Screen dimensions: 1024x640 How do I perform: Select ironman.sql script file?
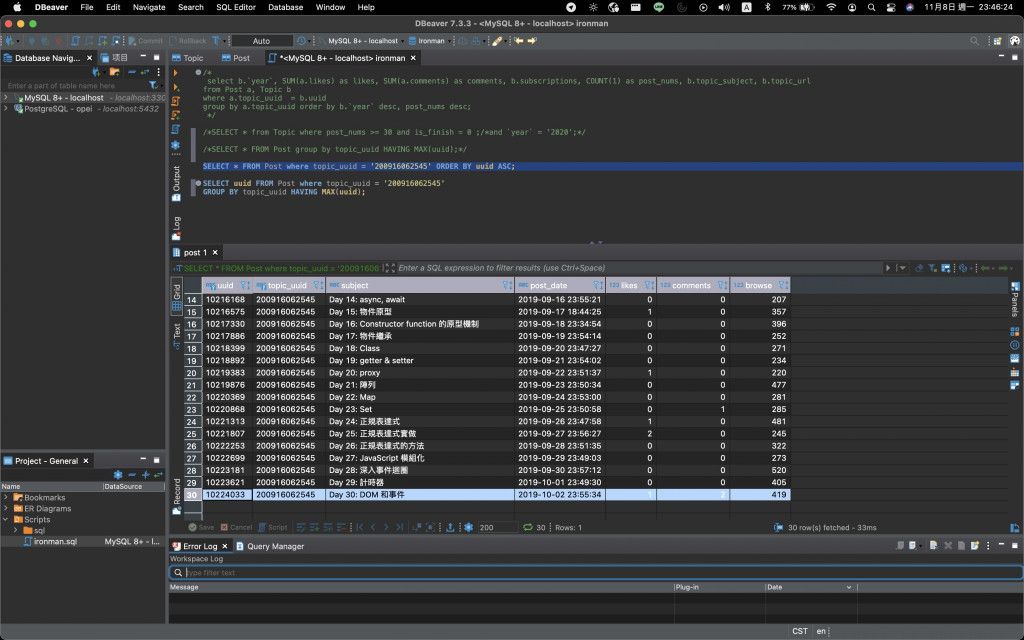(x=56, y=541)
